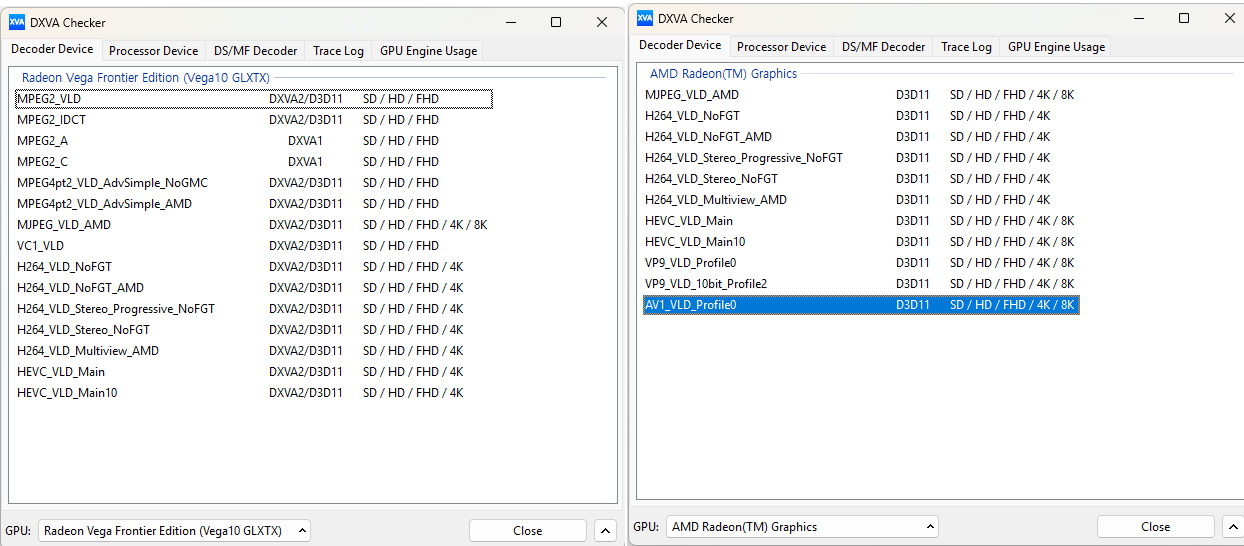
Task: Select H264_VLD_NoFGT row in right window
Action: coord(861,116)
